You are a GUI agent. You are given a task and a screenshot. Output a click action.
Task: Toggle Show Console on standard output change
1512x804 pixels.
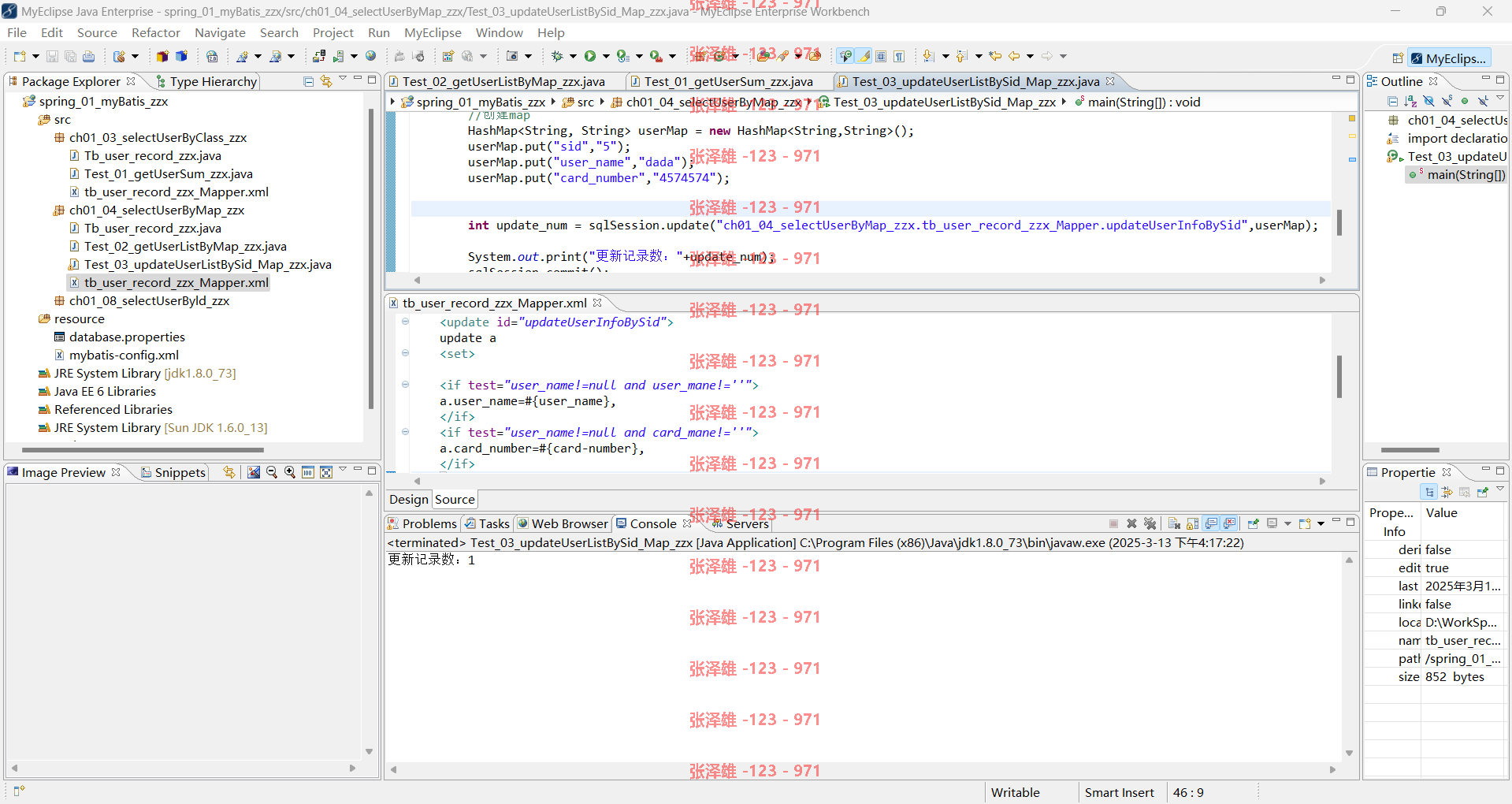1211,523
